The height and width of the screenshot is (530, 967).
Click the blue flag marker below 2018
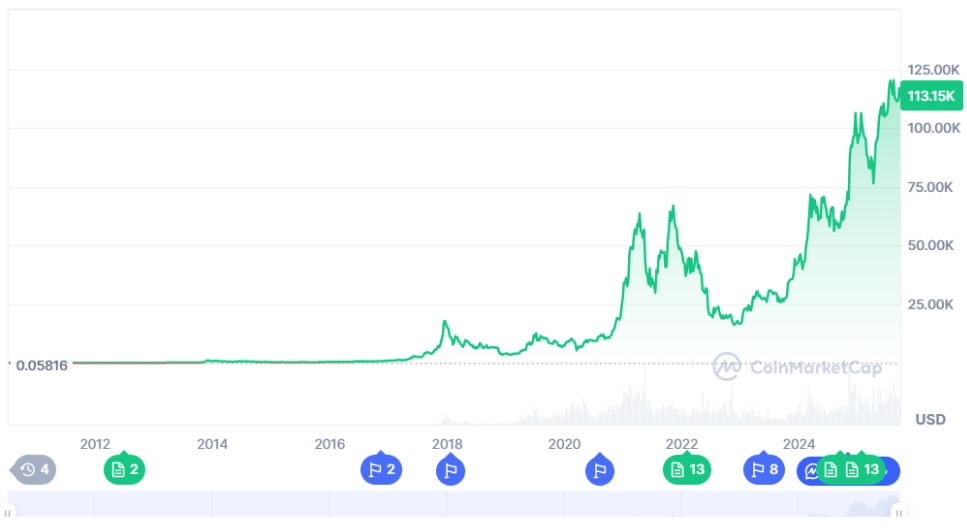click(x=450, y=469)
